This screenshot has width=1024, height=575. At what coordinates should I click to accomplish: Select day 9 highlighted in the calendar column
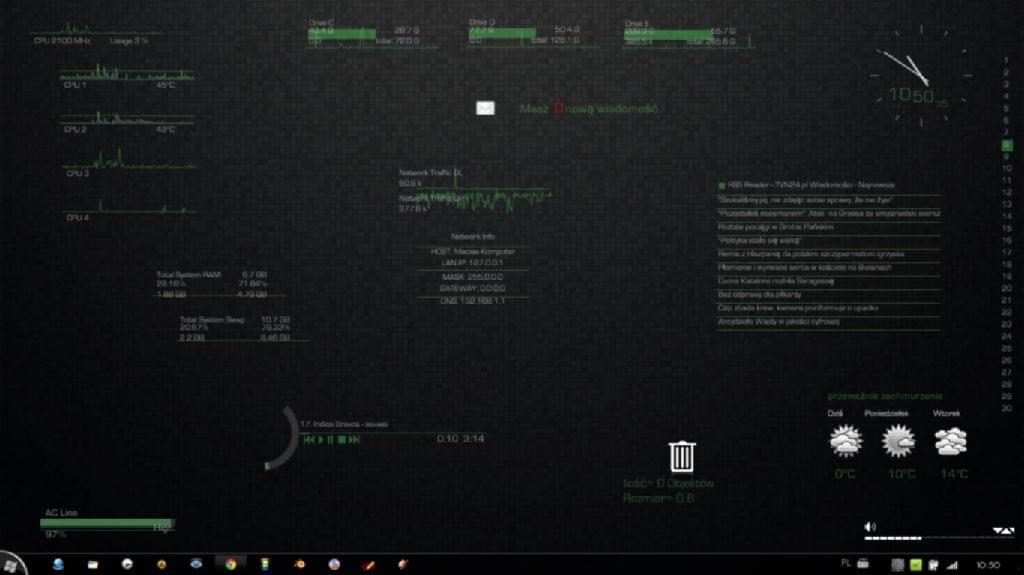coord(1005,144)
